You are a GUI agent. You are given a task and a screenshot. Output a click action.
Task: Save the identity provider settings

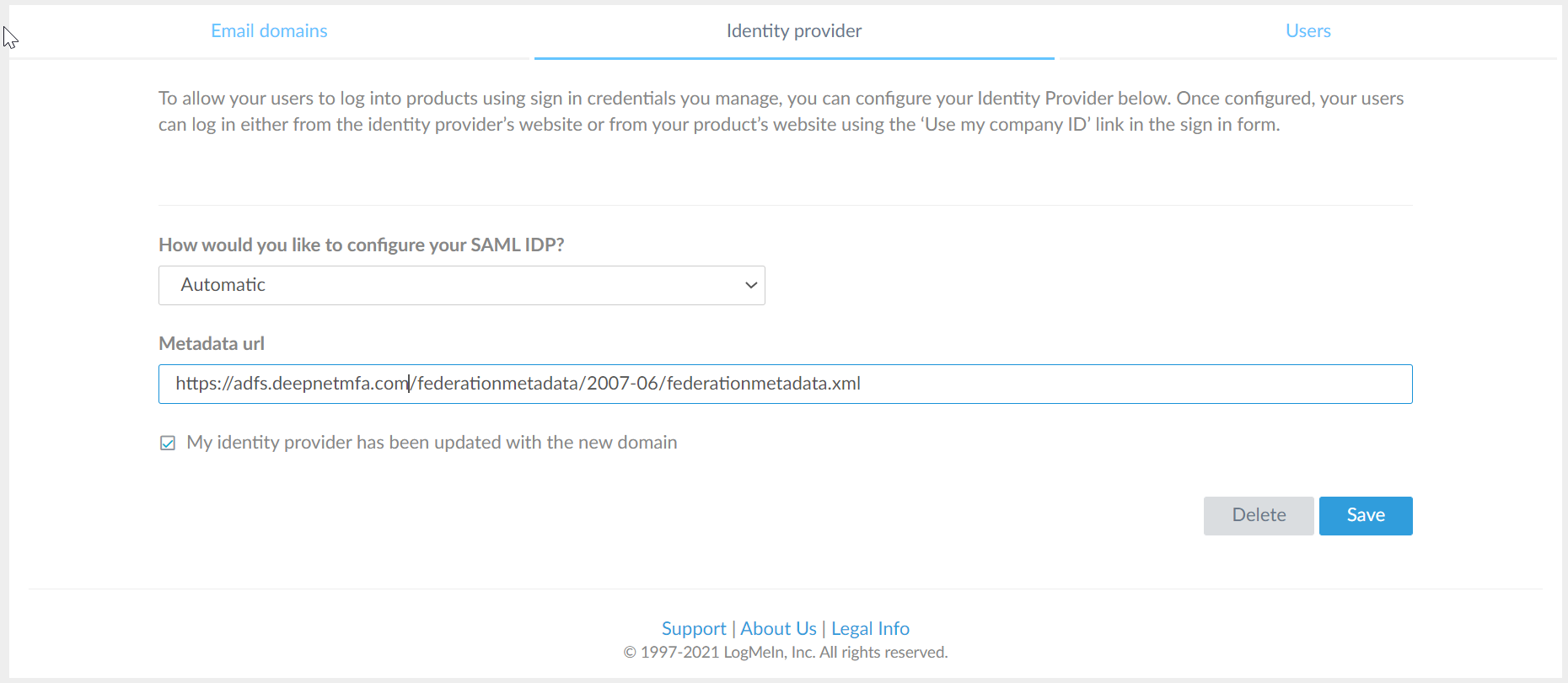1365,515
